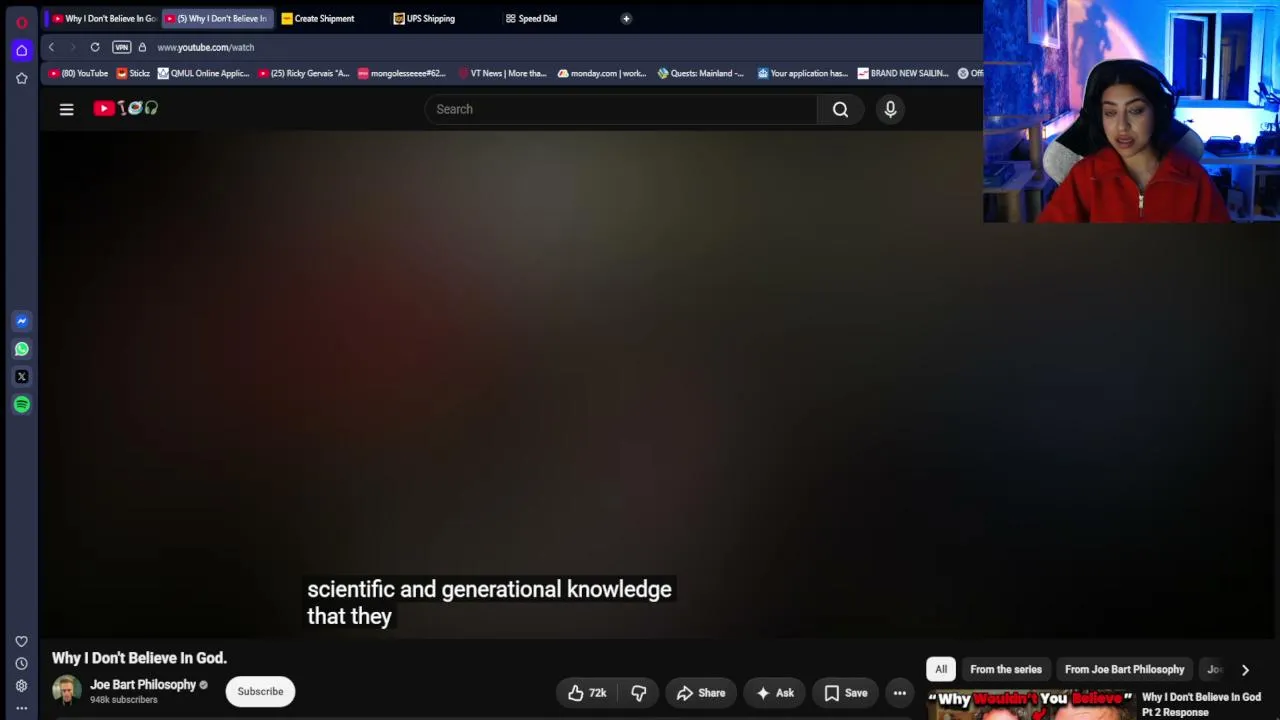1280x720 pixels.
Task: Go to YouTube home via logo
Action: click(126, 108)
